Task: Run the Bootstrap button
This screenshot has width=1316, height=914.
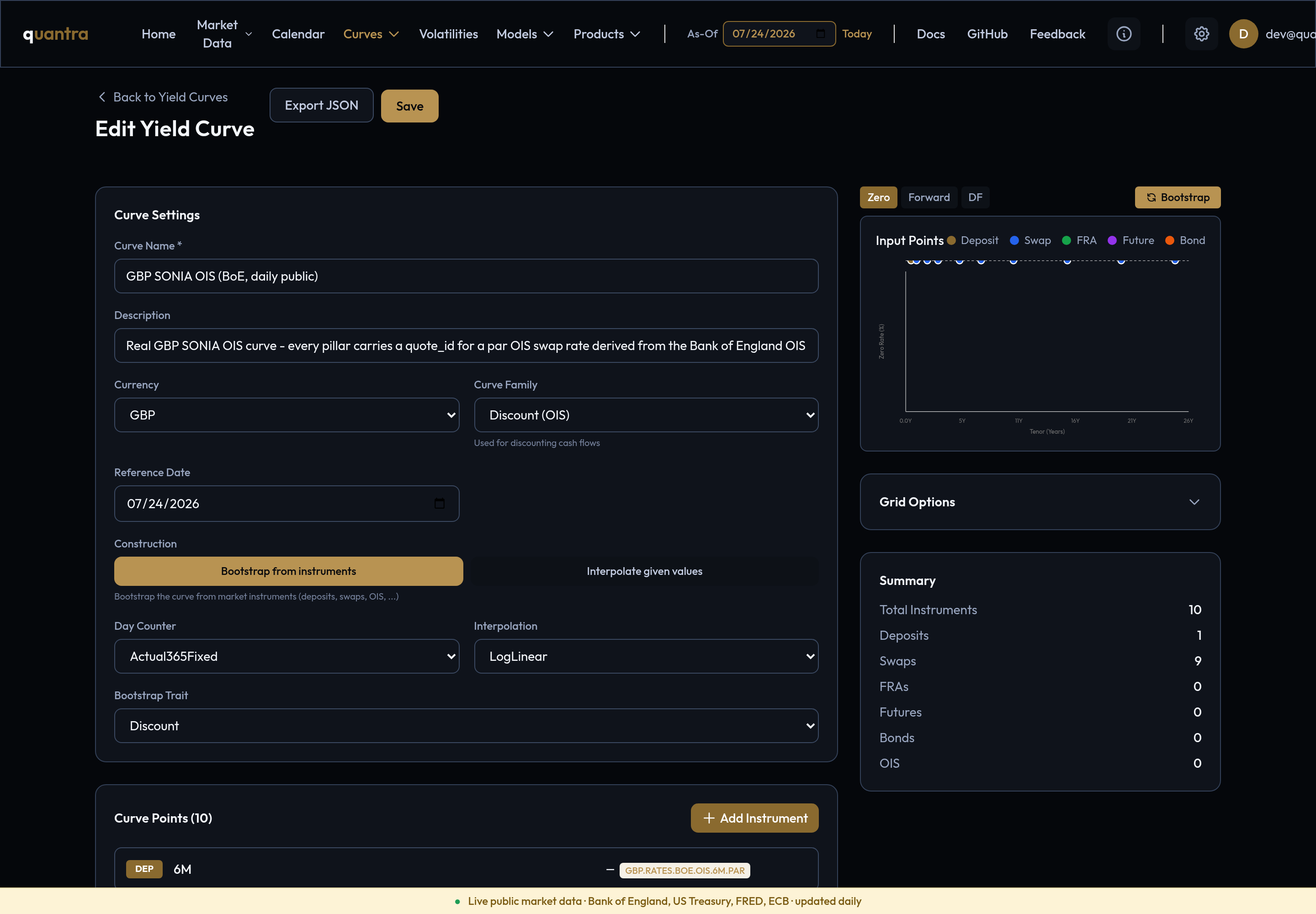Action: click(x=1178, y=197)
